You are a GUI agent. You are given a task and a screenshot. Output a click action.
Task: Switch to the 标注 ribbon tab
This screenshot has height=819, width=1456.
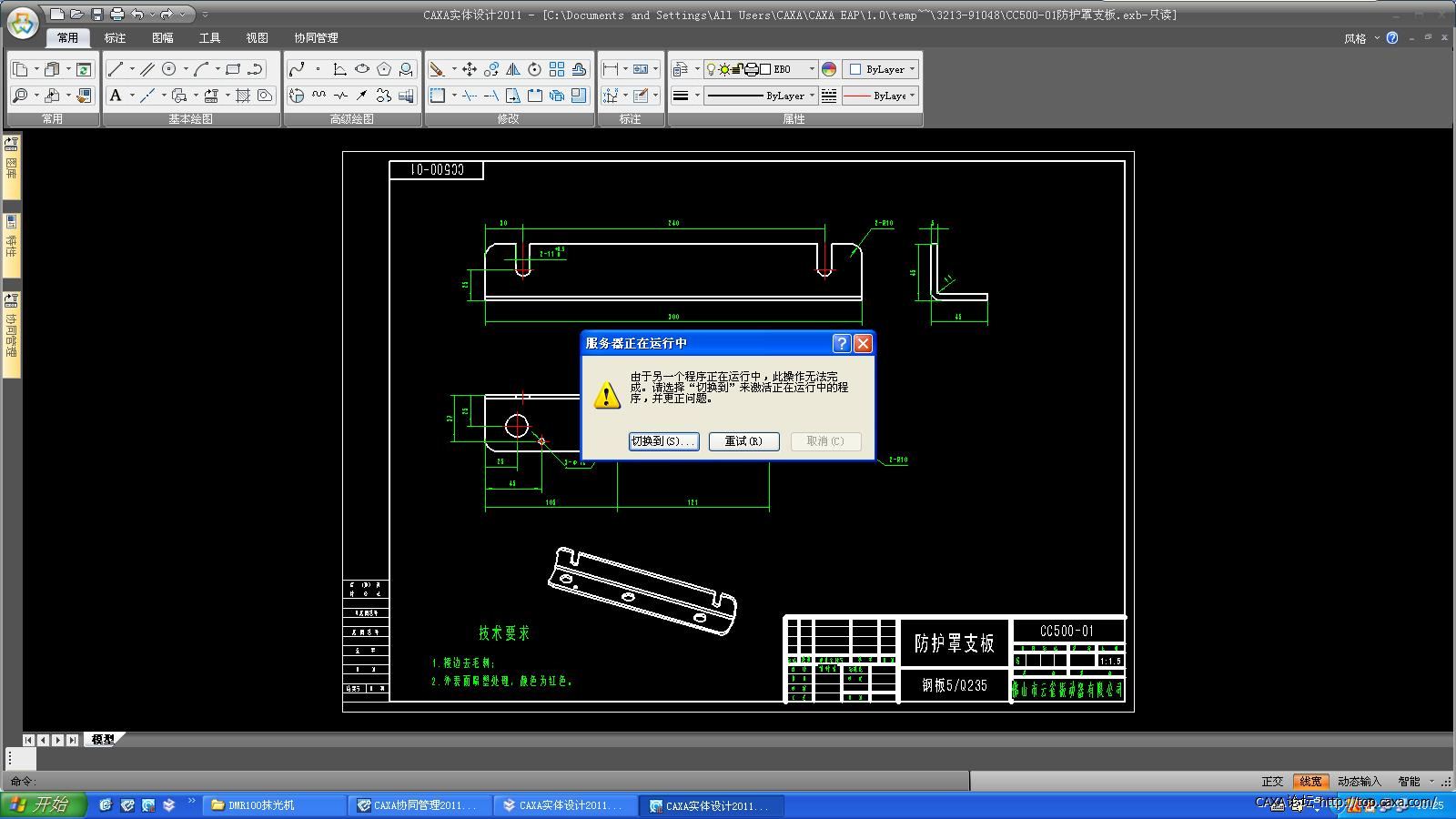[115, 38]
